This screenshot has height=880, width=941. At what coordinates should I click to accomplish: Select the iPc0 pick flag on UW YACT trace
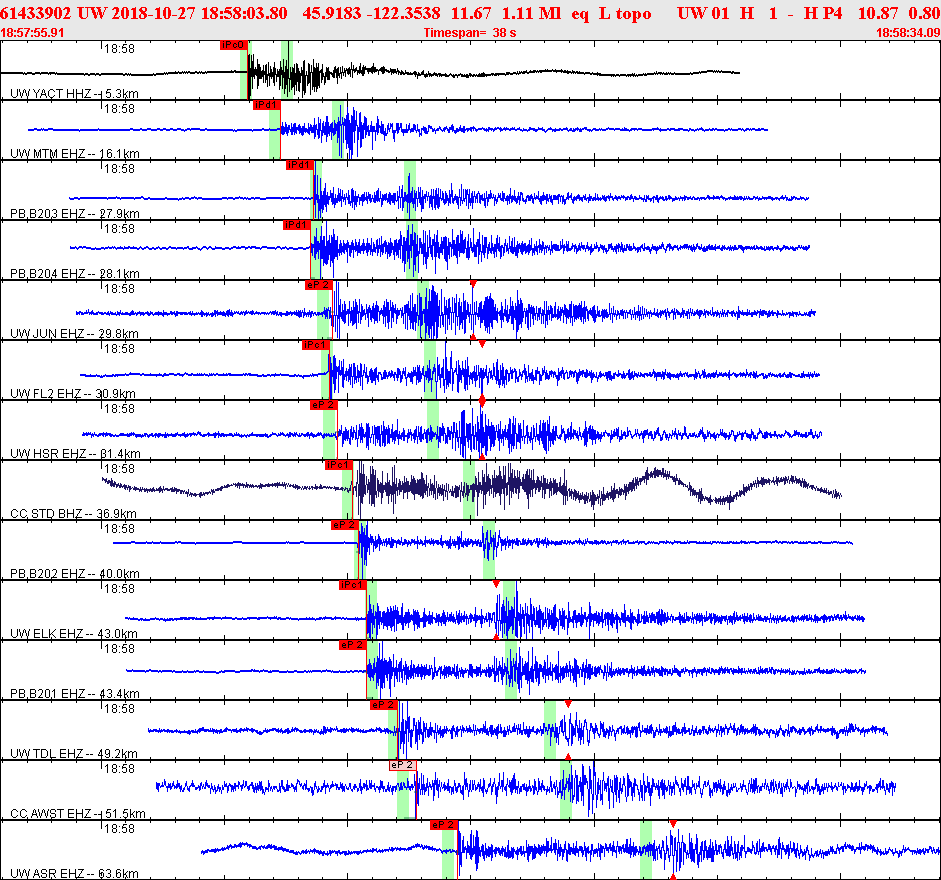click(x=234, y=45)
